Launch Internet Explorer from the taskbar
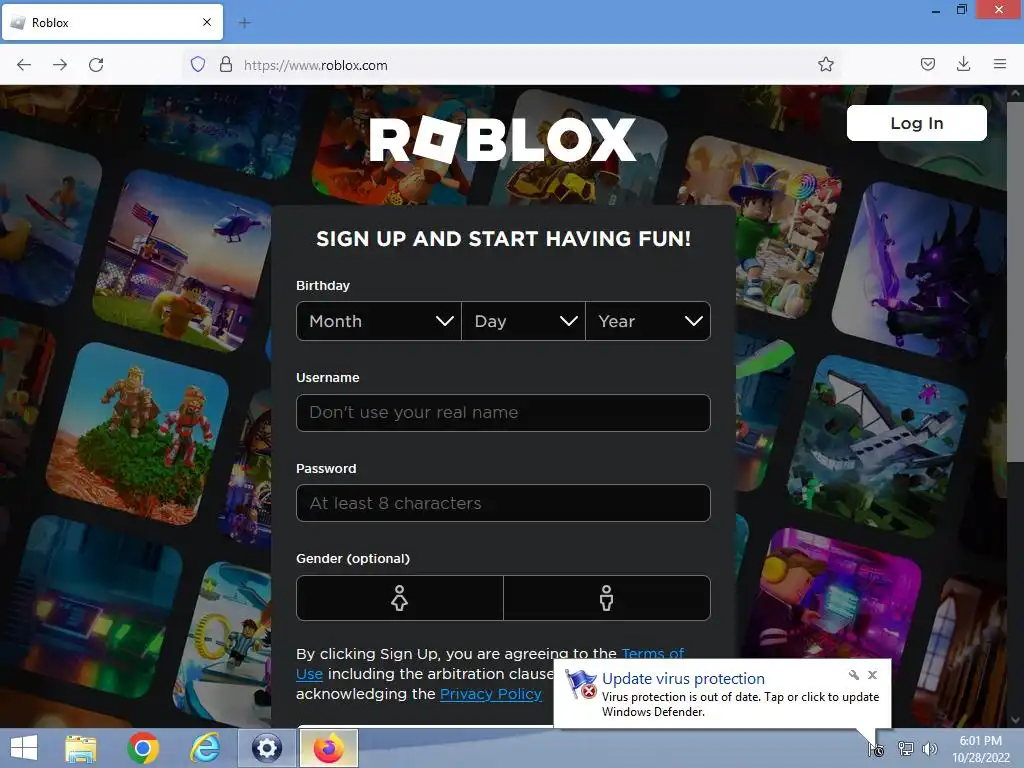 (x=205, y=748)
